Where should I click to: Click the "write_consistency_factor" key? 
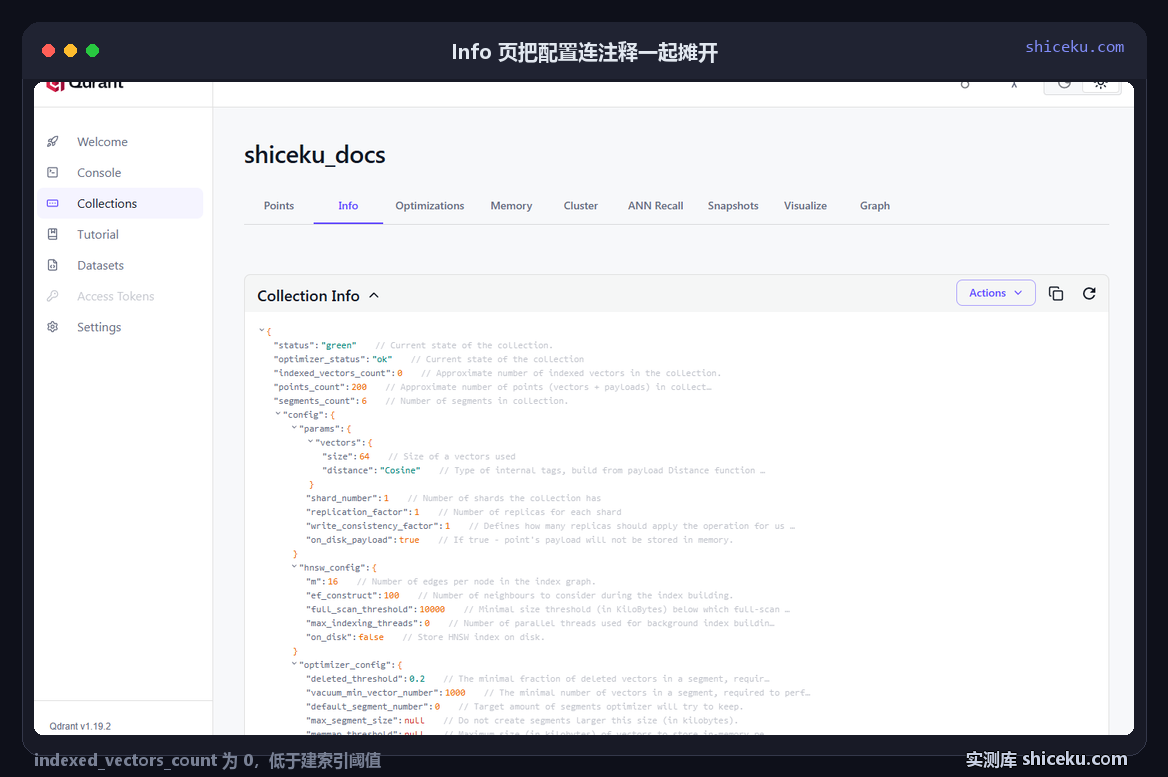point(373,525)
